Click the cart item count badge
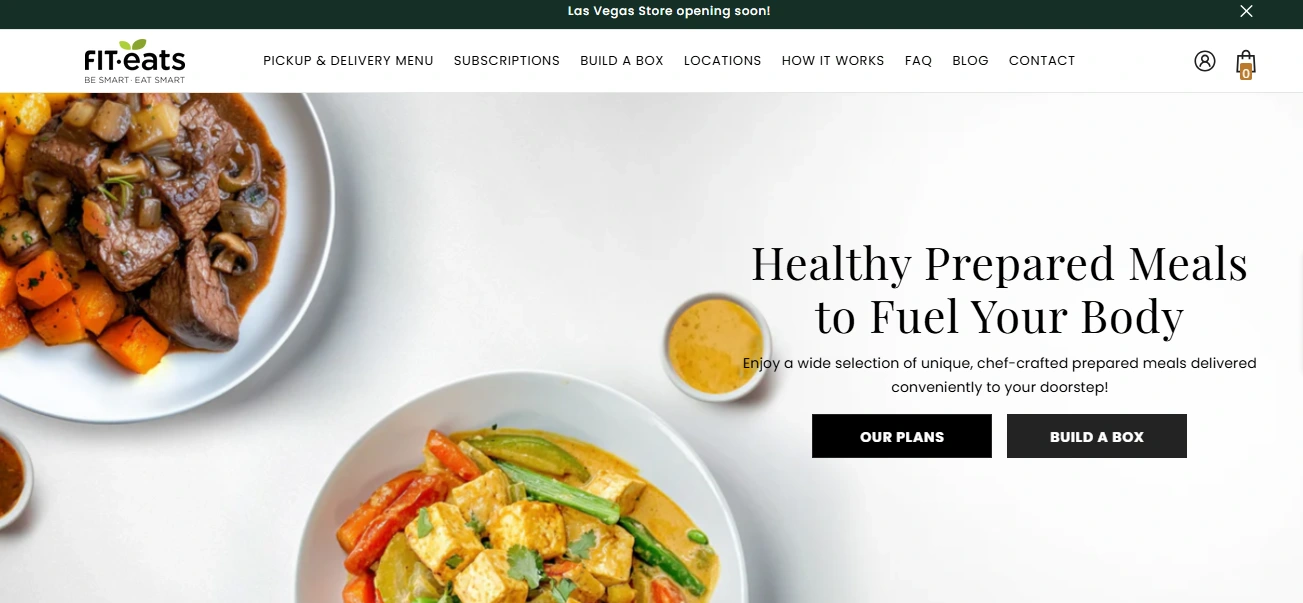This screenshot has width=1303, height=603. coord(1246,73)
